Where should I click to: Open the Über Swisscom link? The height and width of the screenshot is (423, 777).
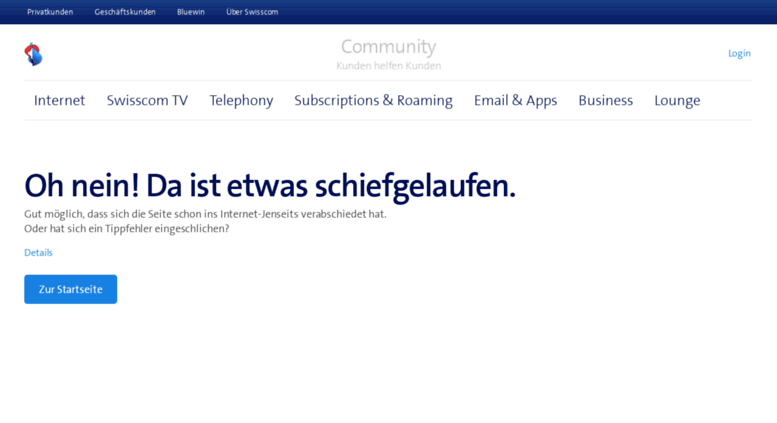point(252,12)
